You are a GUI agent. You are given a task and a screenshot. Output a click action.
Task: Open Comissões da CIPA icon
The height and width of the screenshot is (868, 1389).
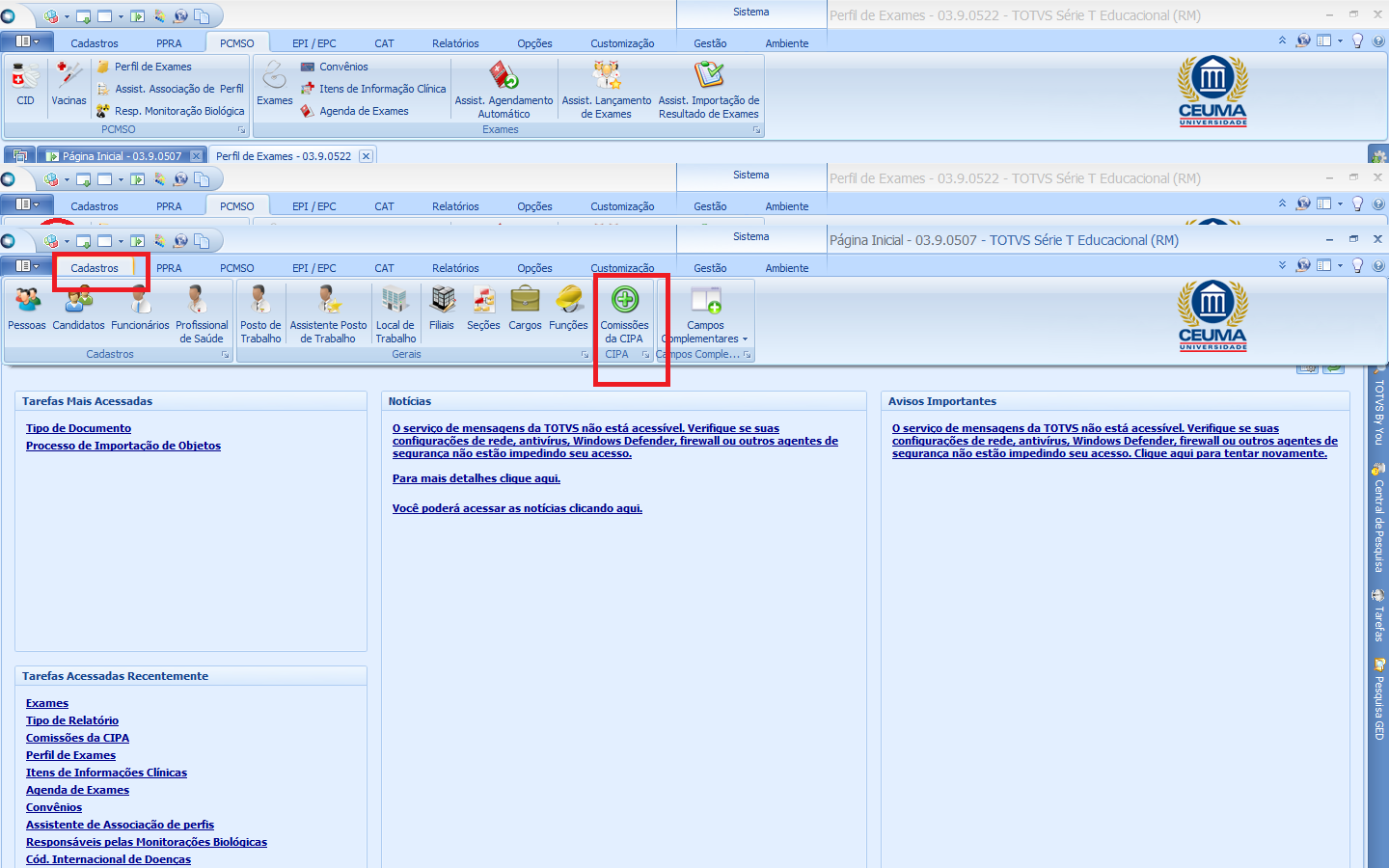coord(624,314)
